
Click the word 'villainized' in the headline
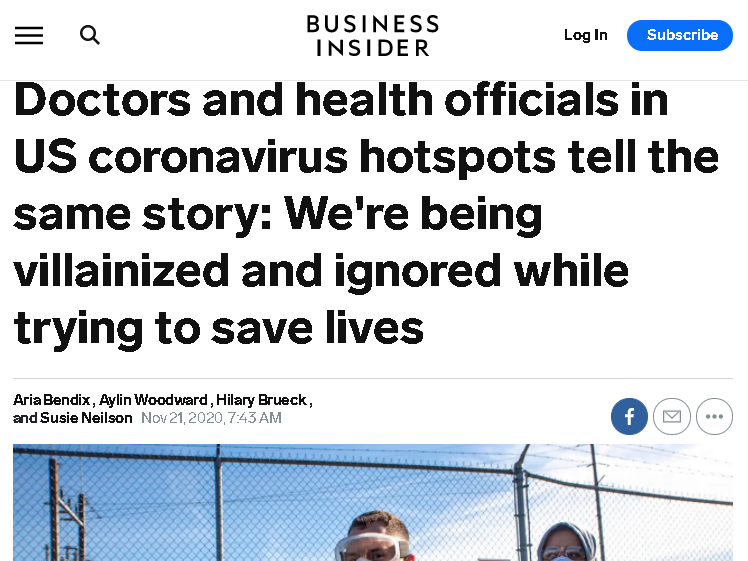point(121,271)
